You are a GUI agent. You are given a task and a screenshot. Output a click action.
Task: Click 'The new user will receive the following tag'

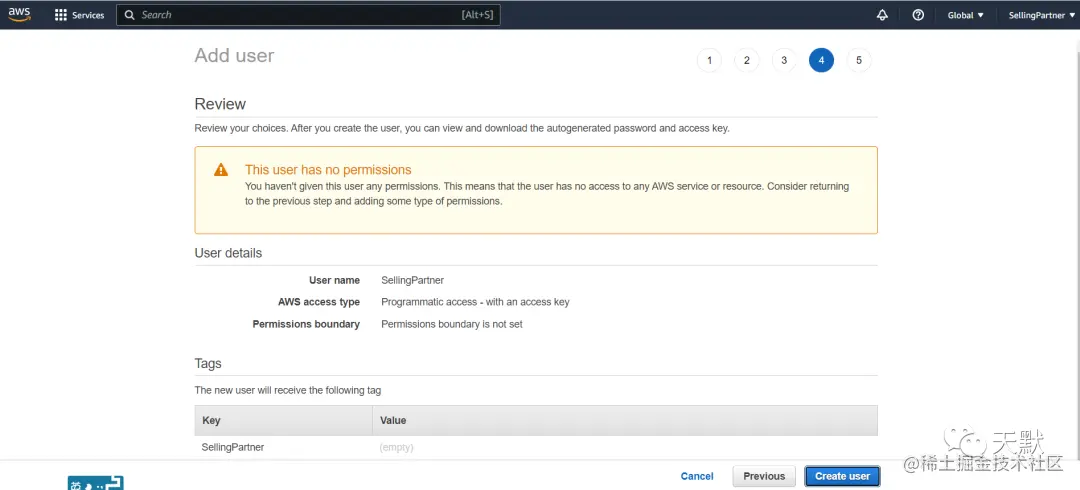pyautogui.click(x=288, y=390)
